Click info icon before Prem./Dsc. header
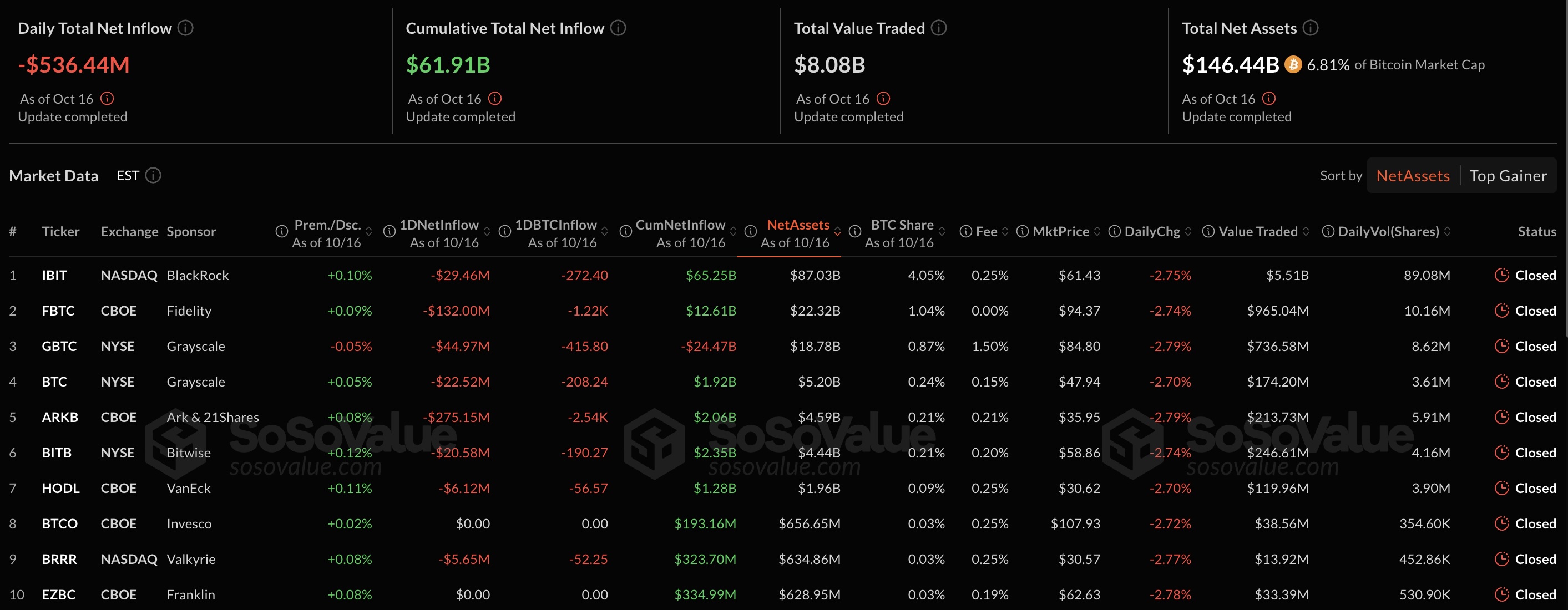 tap(281, 232)
